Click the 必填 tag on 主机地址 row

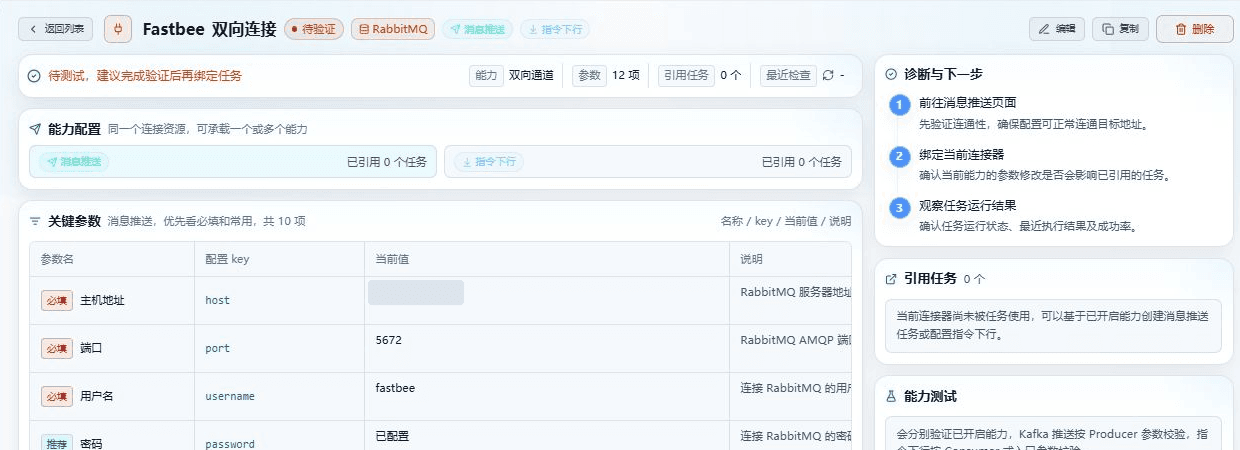coord(57,300)
